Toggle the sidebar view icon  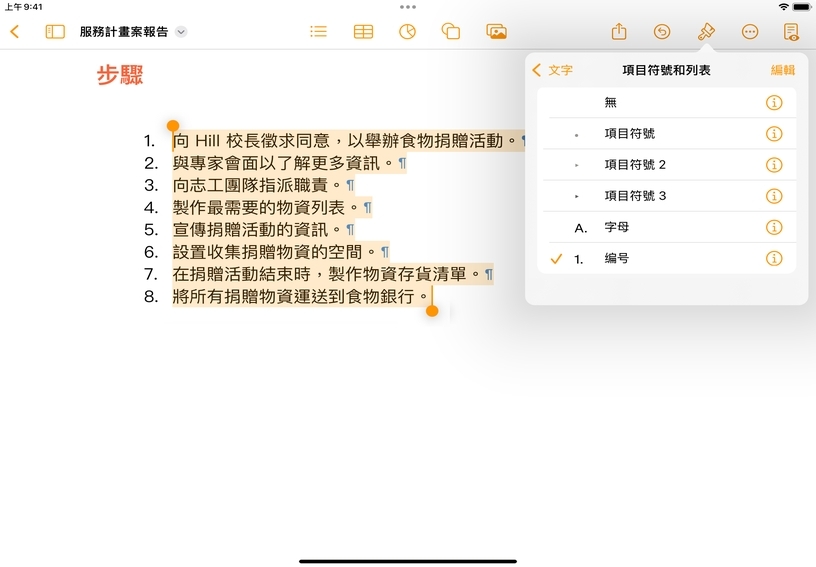pos(55,32)
